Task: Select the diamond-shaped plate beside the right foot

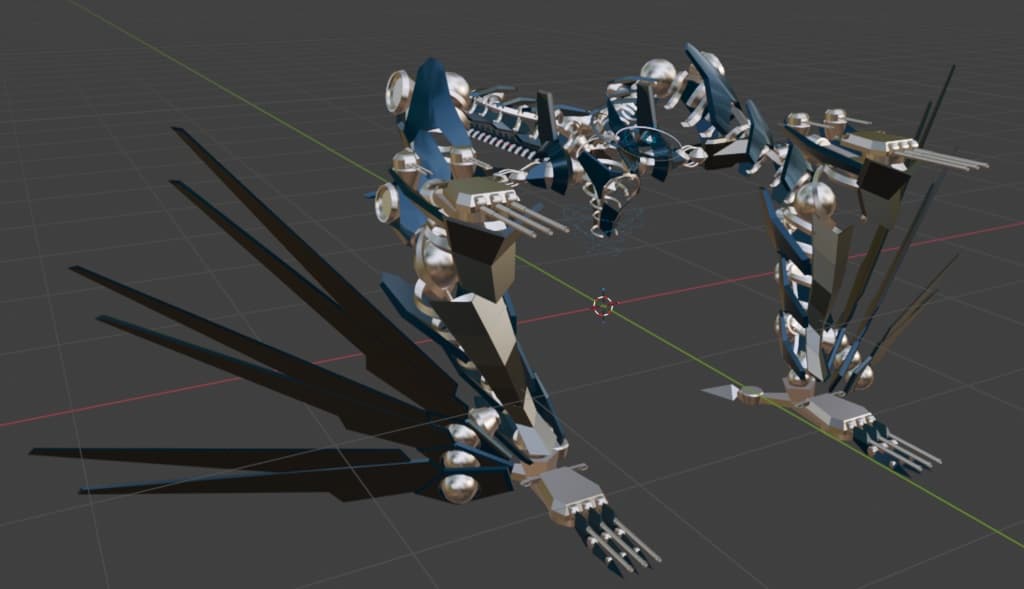Action: tap(721, 392)
